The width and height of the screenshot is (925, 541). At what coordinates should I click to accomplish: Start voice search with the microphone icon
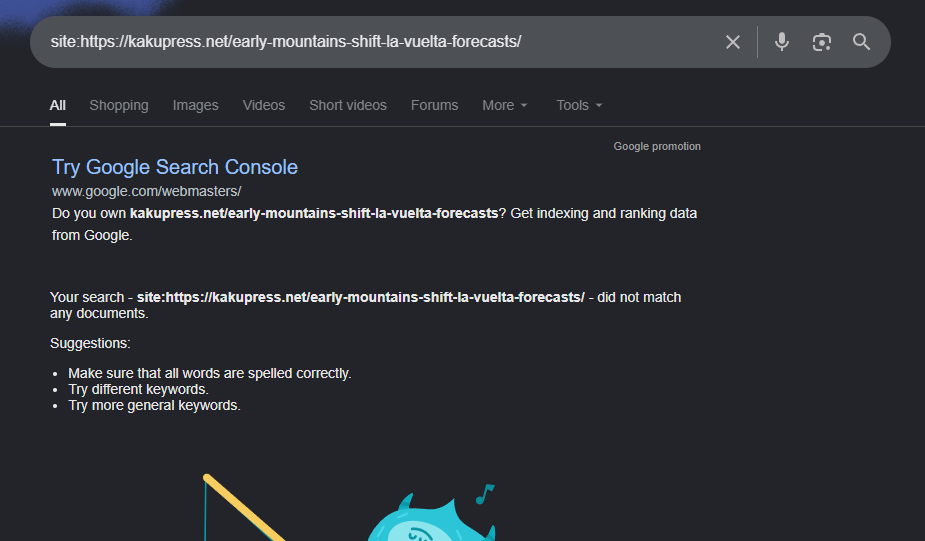[x=782, y=42]
